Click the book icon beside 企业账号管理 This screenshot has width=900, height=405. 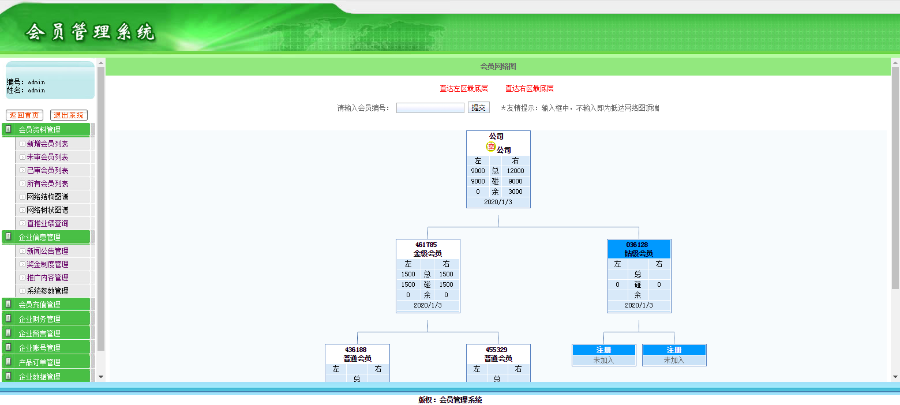(9, 347)
